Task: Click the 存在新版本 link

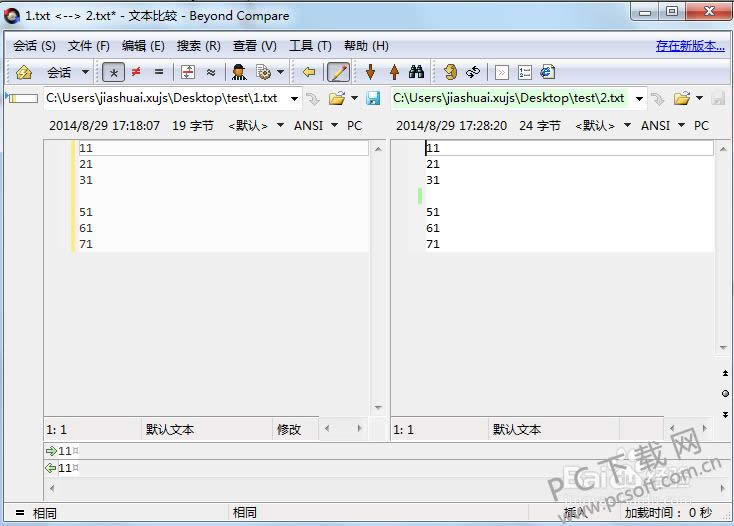Action: [x=690, y=46]
